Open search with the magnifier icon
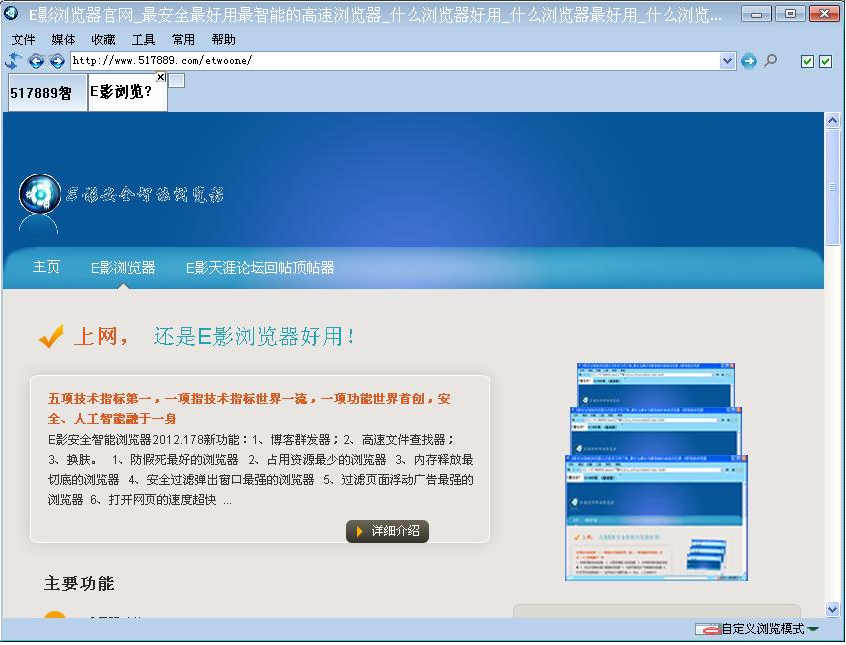The height and width of the screenshot is (645, 846). (770, 60)
